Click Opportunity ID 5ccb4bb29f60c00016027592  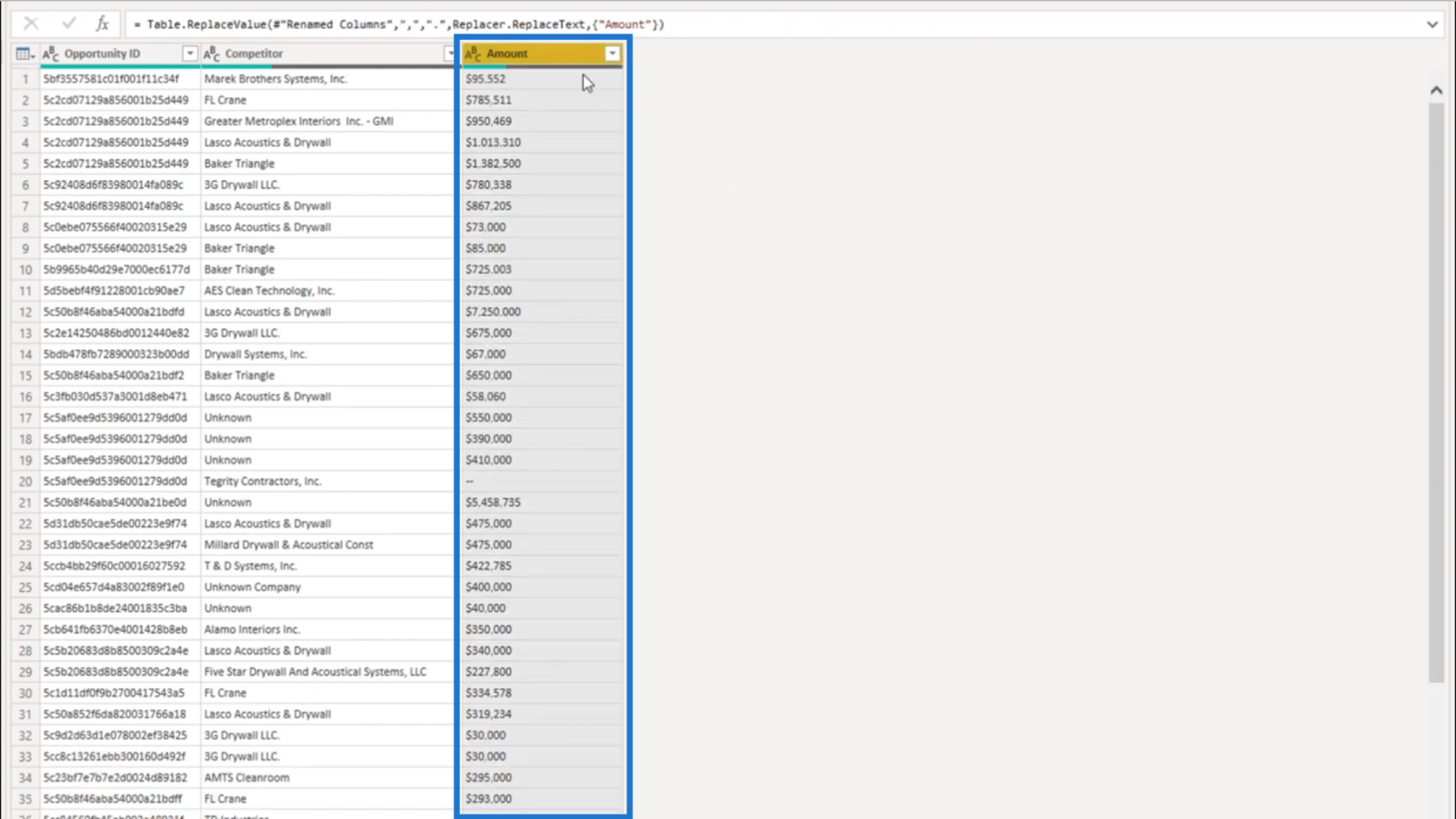point(114,566)
